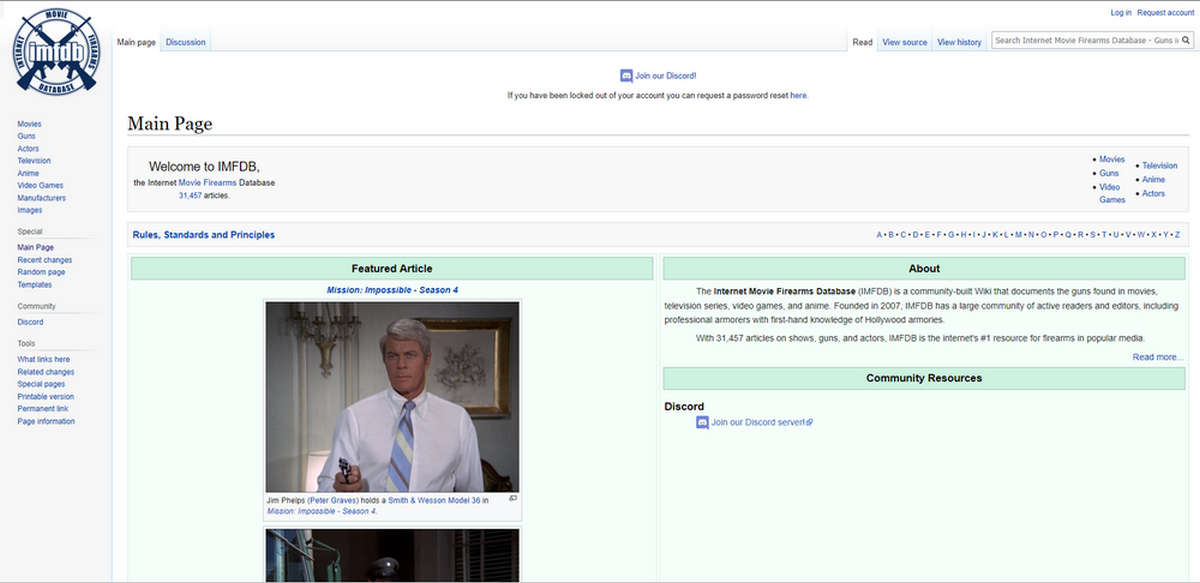This screenshot has width=1200, height=583.
Task: Click the enlarge icon below the featured image
Action: coord(513,498)
